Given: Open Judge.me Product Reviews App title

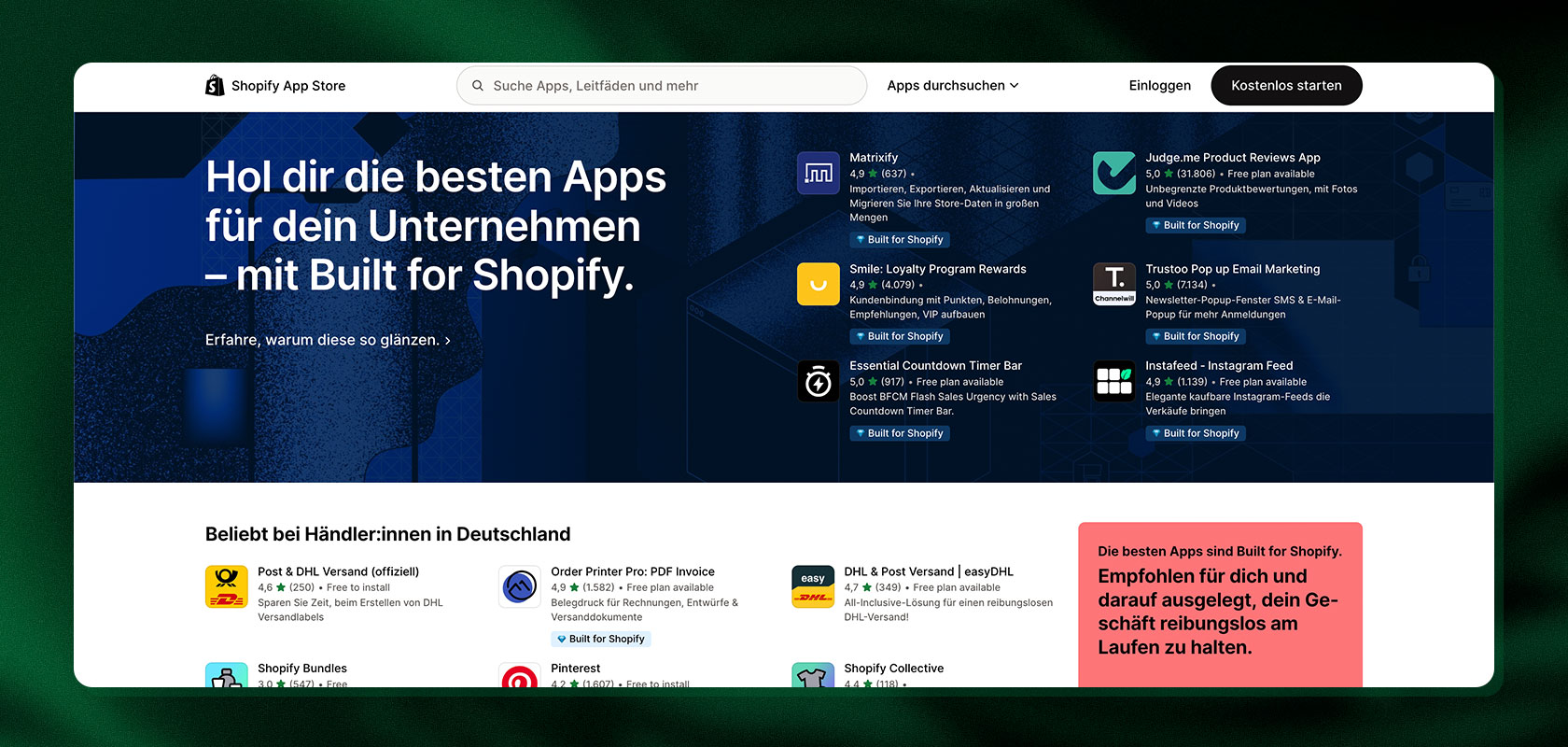Looking at the screenshot, I should point(1233,158).
